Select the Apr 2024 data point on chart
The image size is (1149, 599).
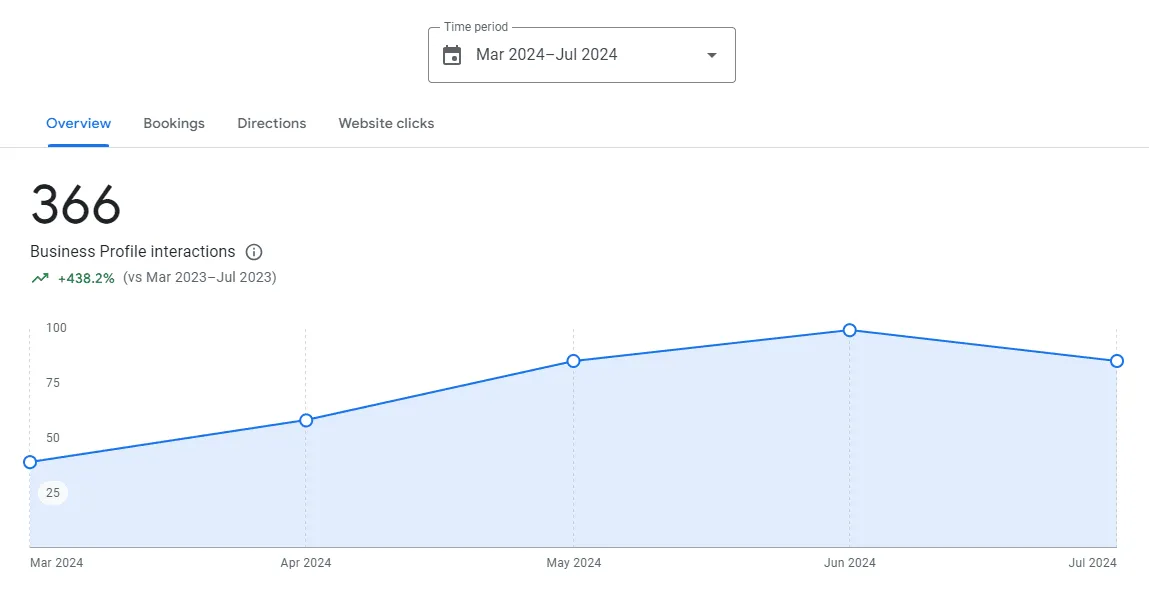click(306, 420)
